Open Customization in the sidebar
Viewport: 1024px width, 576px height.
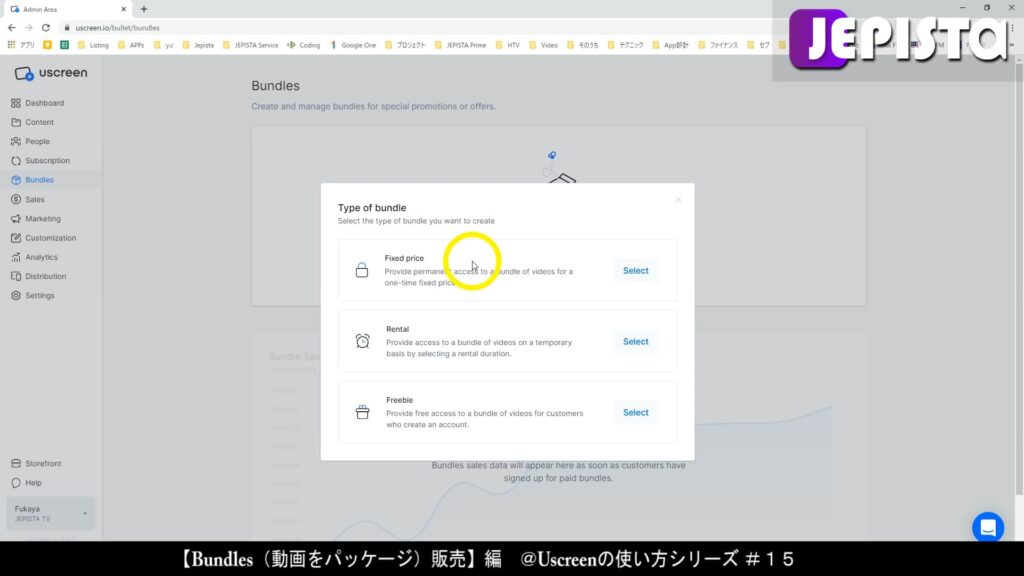click(x=51, y=238)
